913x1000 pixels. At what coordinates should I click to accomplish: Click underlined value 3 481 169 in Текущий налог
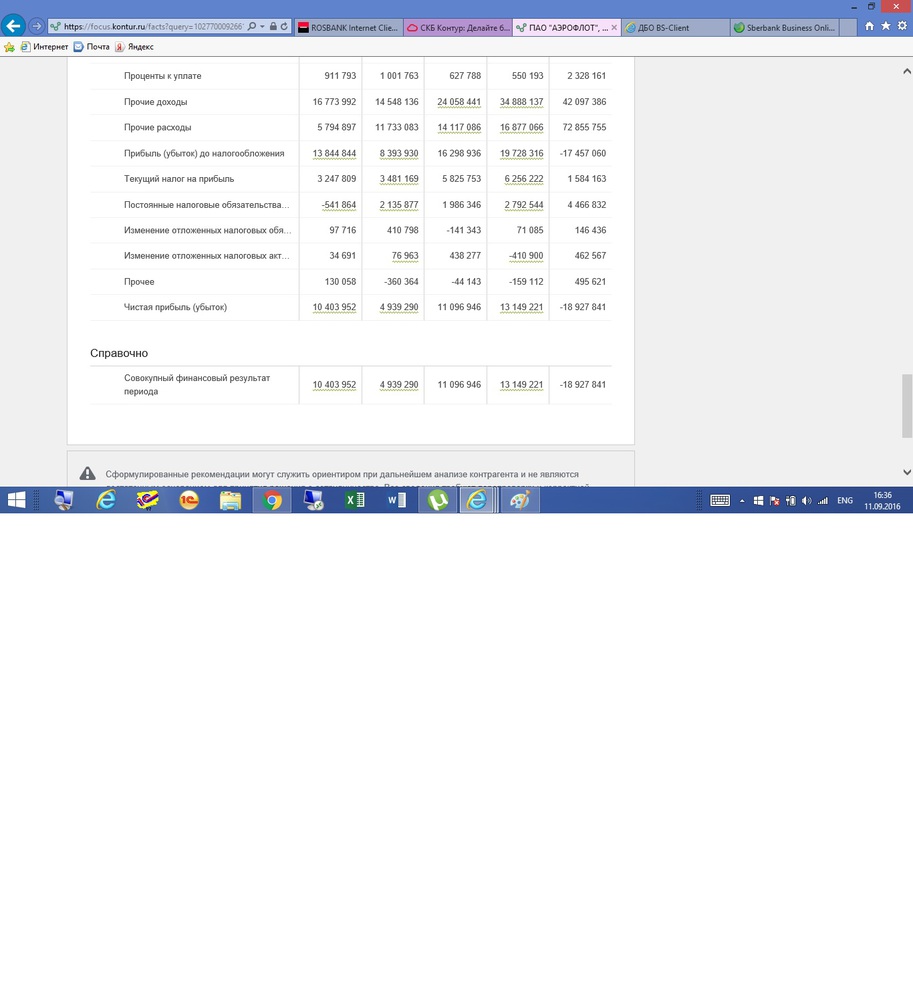pyautogui.click(x=399, y=179)
